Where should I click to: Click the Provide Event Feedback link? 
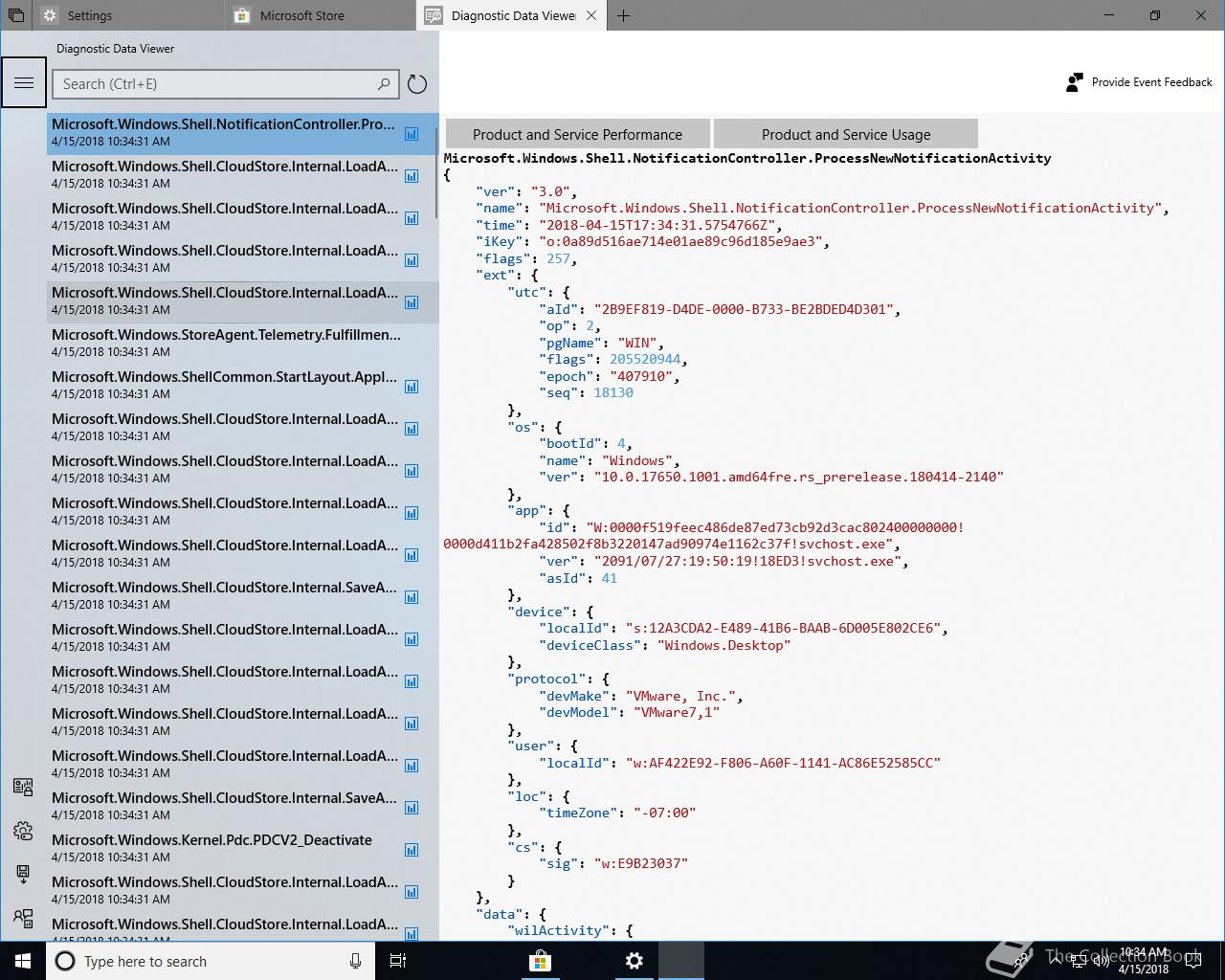pos(1152,82)
